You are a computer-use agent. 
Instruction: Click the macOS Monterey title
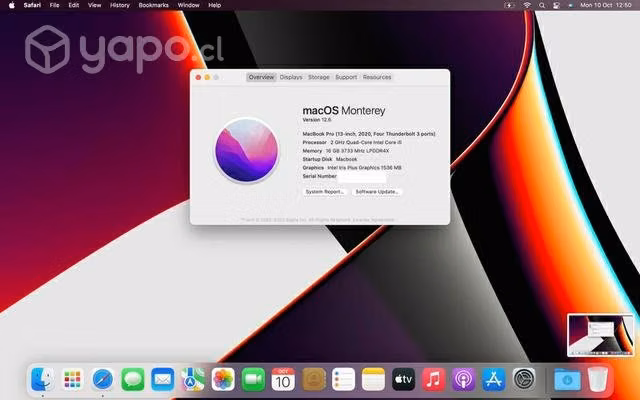pos(344,111)
